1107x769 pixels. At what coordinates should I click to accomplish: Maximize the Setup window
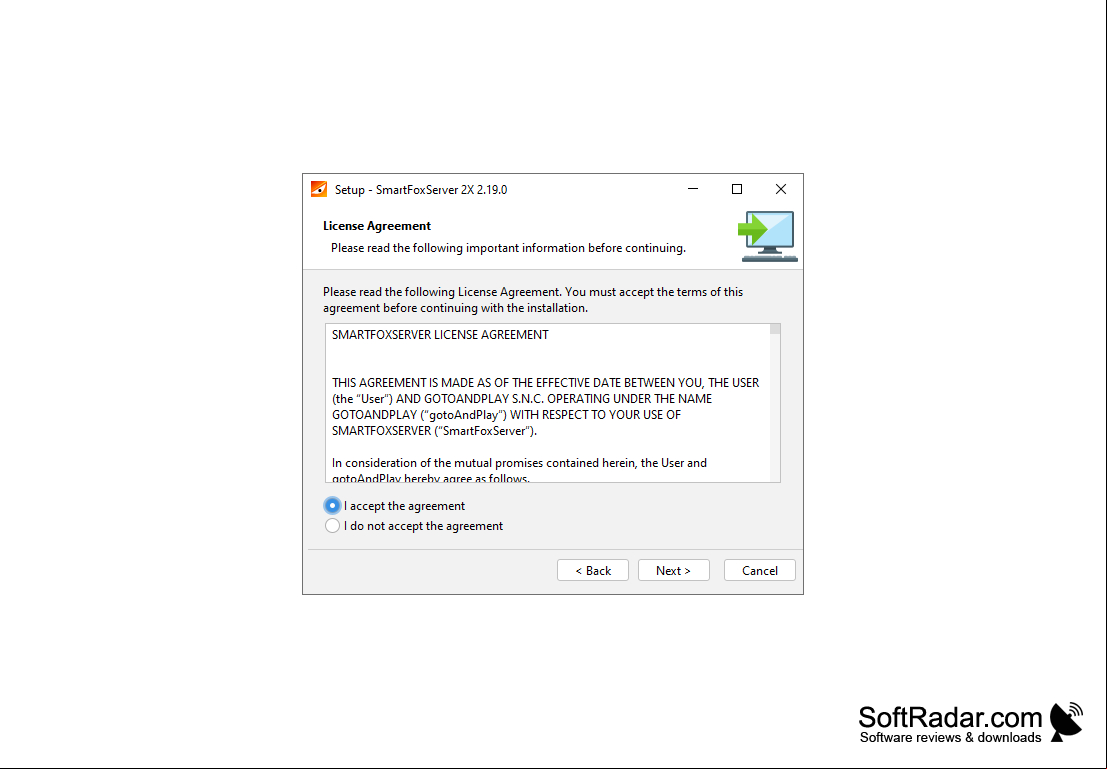(x=736, y=189)
